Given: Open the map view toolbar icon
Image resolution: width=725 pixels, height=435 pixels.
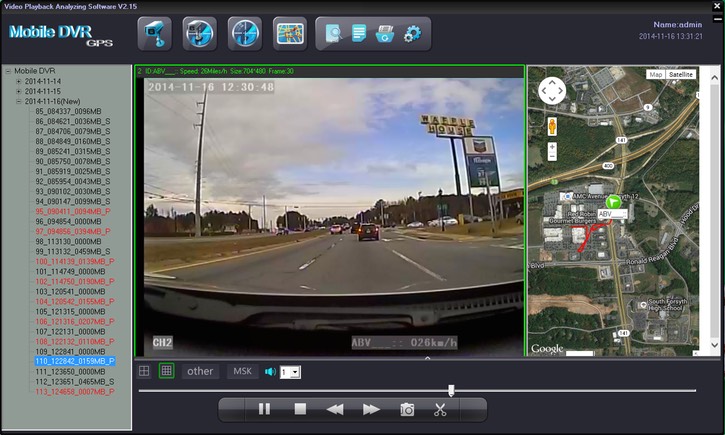Looking at the screenshot, I should tap(290, 32).
